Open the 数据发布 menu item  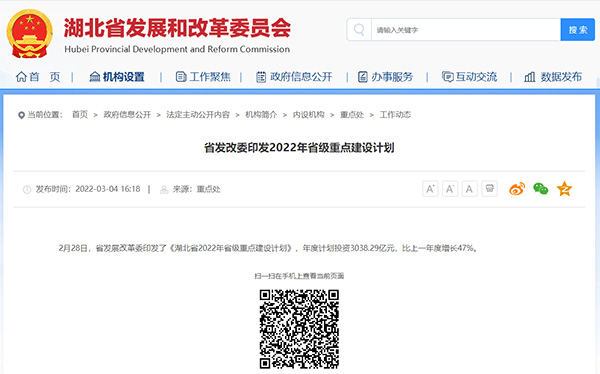(553, 77)
